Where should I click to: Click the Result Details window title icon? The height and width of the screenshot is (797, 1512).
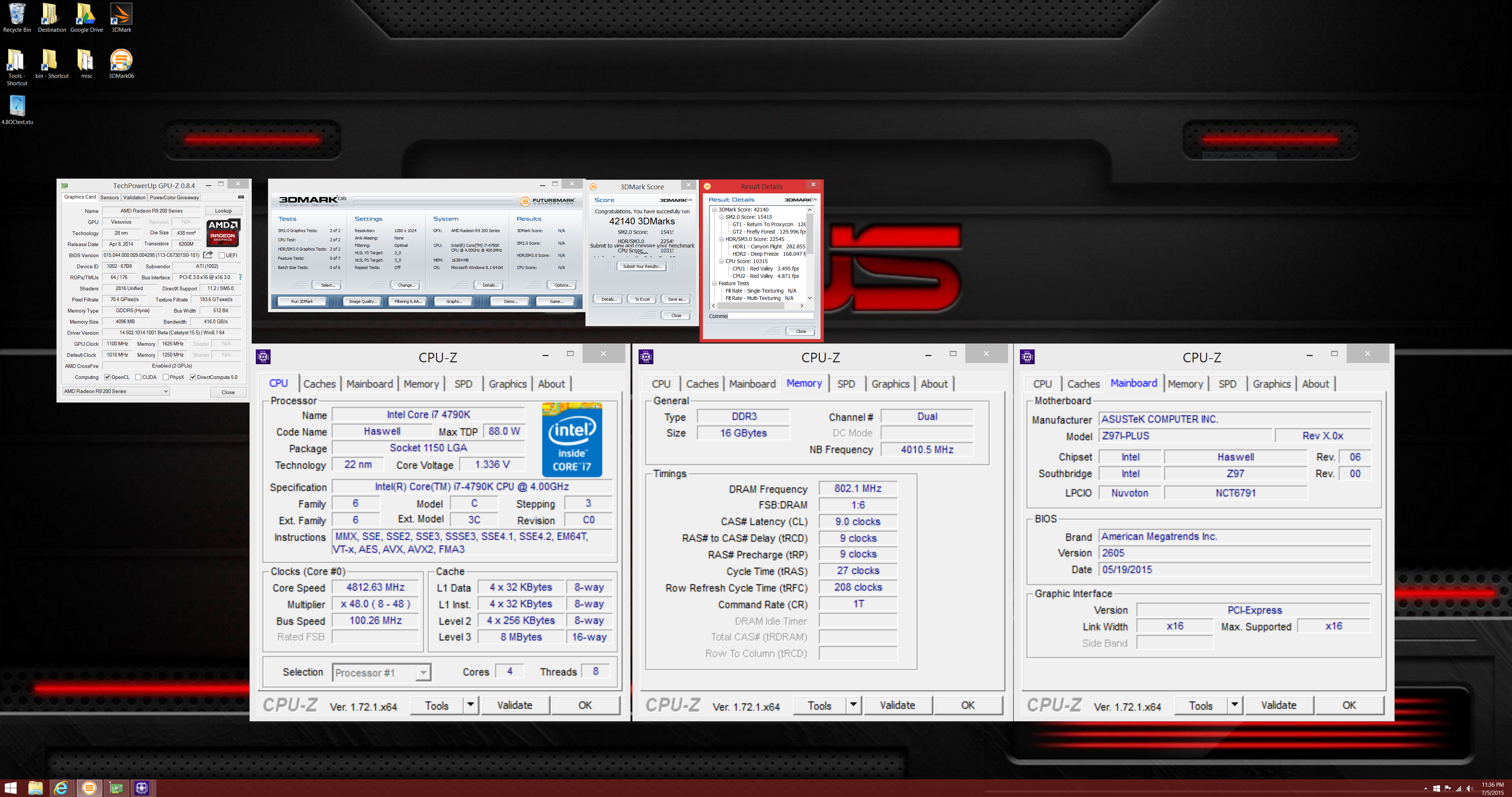pos(707,186)
